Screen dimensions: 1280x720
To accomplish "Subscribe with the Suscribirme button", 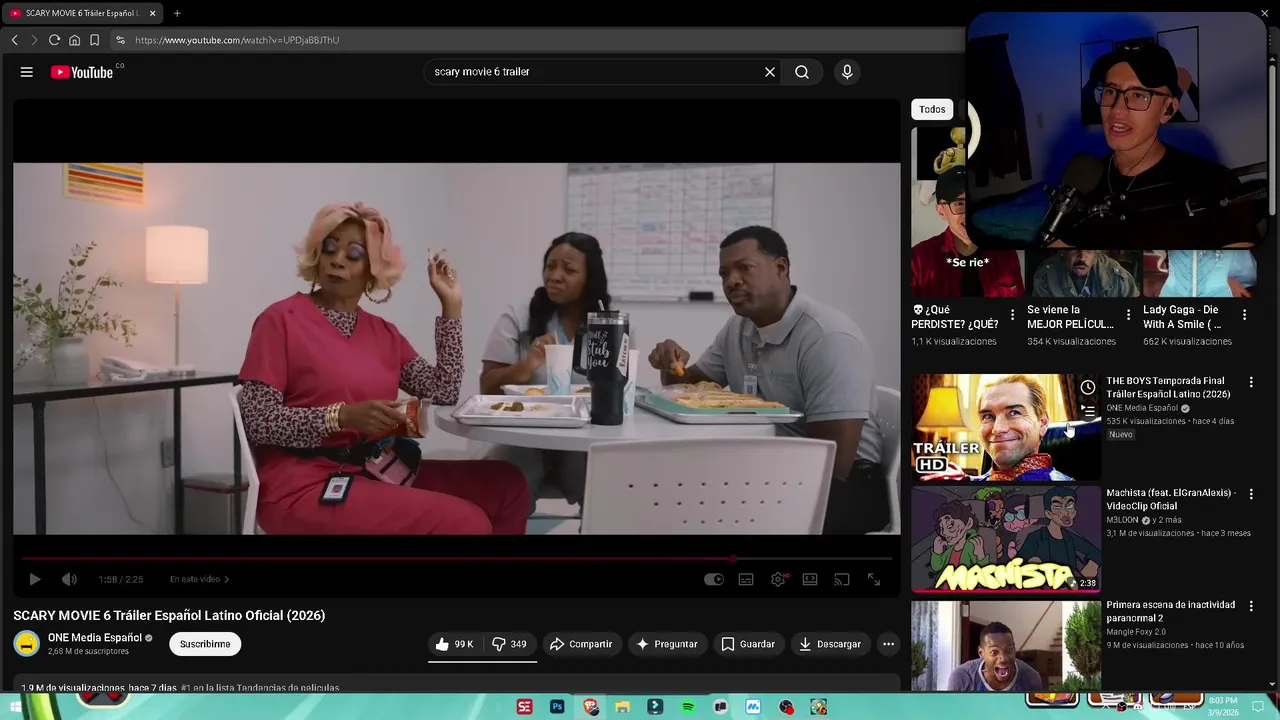I will click(x=205, y=644).
